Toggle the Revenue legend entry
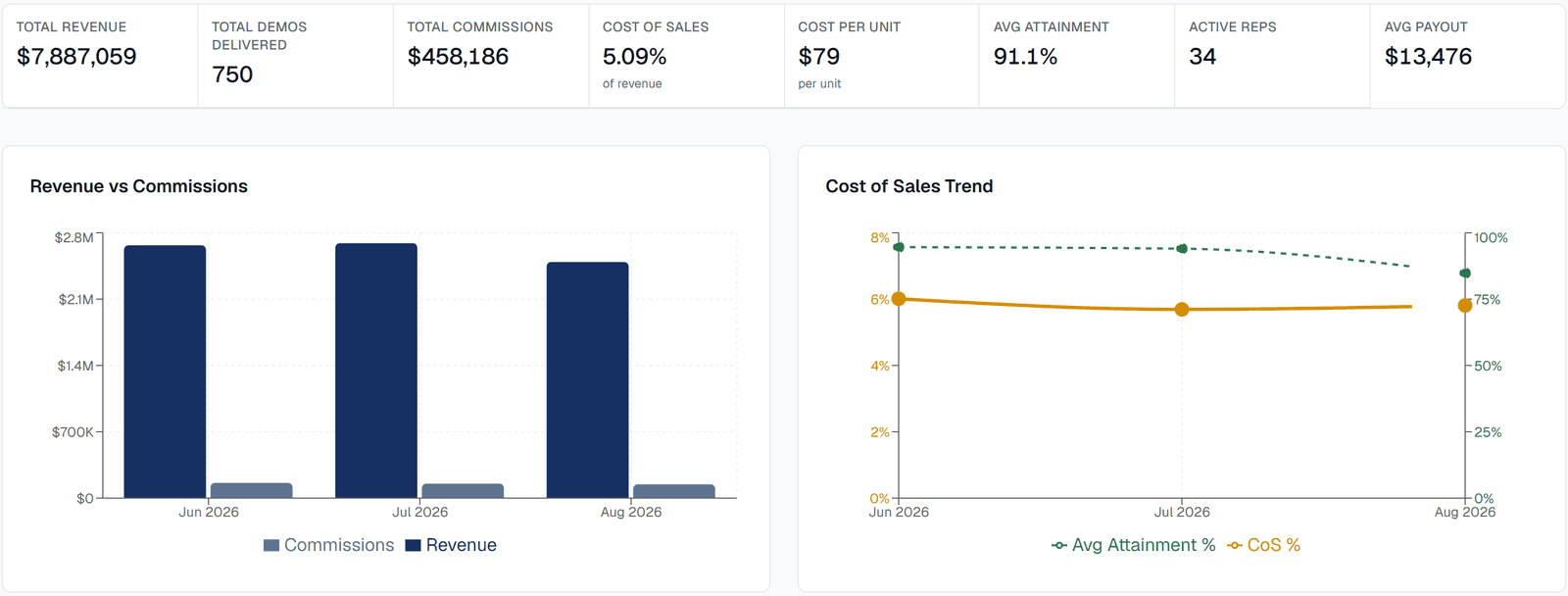1568x596 pixels. click(x=451, y=545)
